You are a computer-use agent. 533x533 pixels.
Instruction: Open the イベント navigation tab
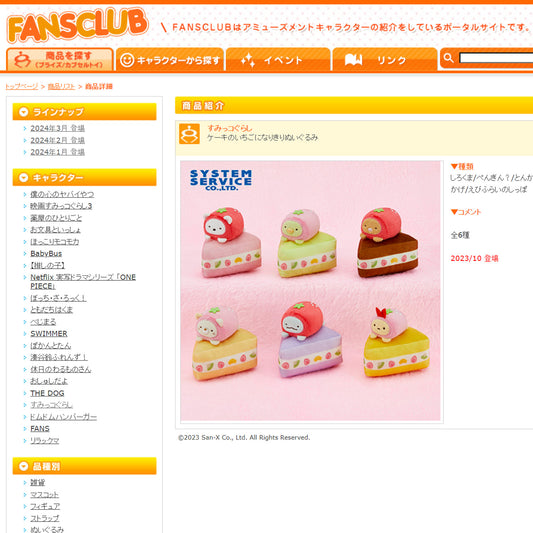click(278, 60)
